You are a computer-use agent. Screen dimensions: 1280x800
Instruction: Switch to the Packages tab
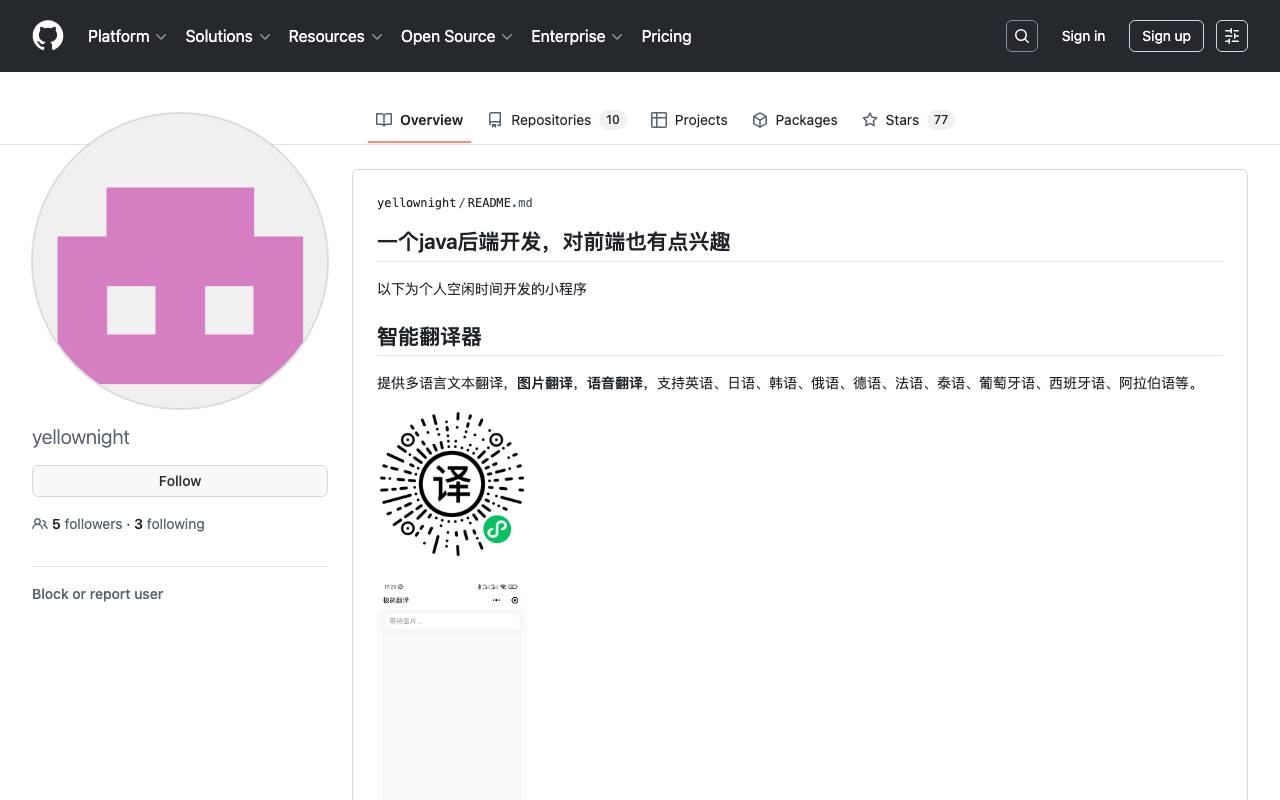point(795,120)
